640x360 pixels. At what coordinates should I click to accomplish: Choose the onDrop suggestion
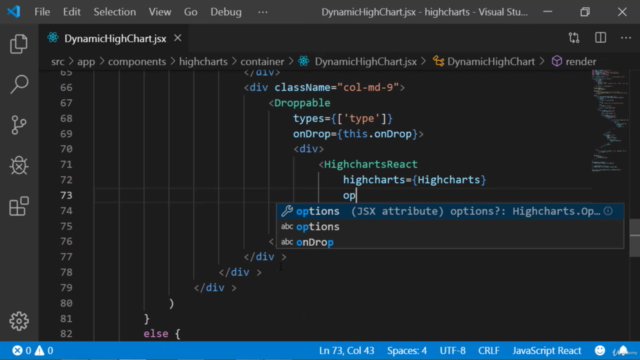click(x=450, y=242)
